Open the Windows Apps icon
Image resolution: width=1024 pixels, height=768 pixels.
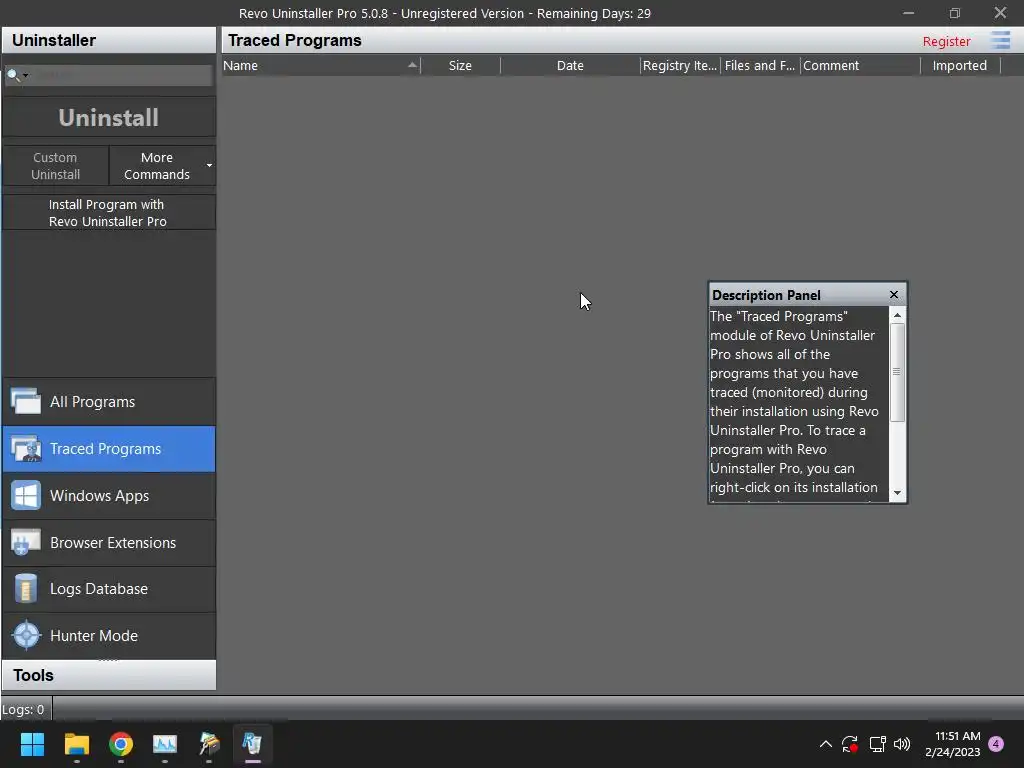(26, 496)
